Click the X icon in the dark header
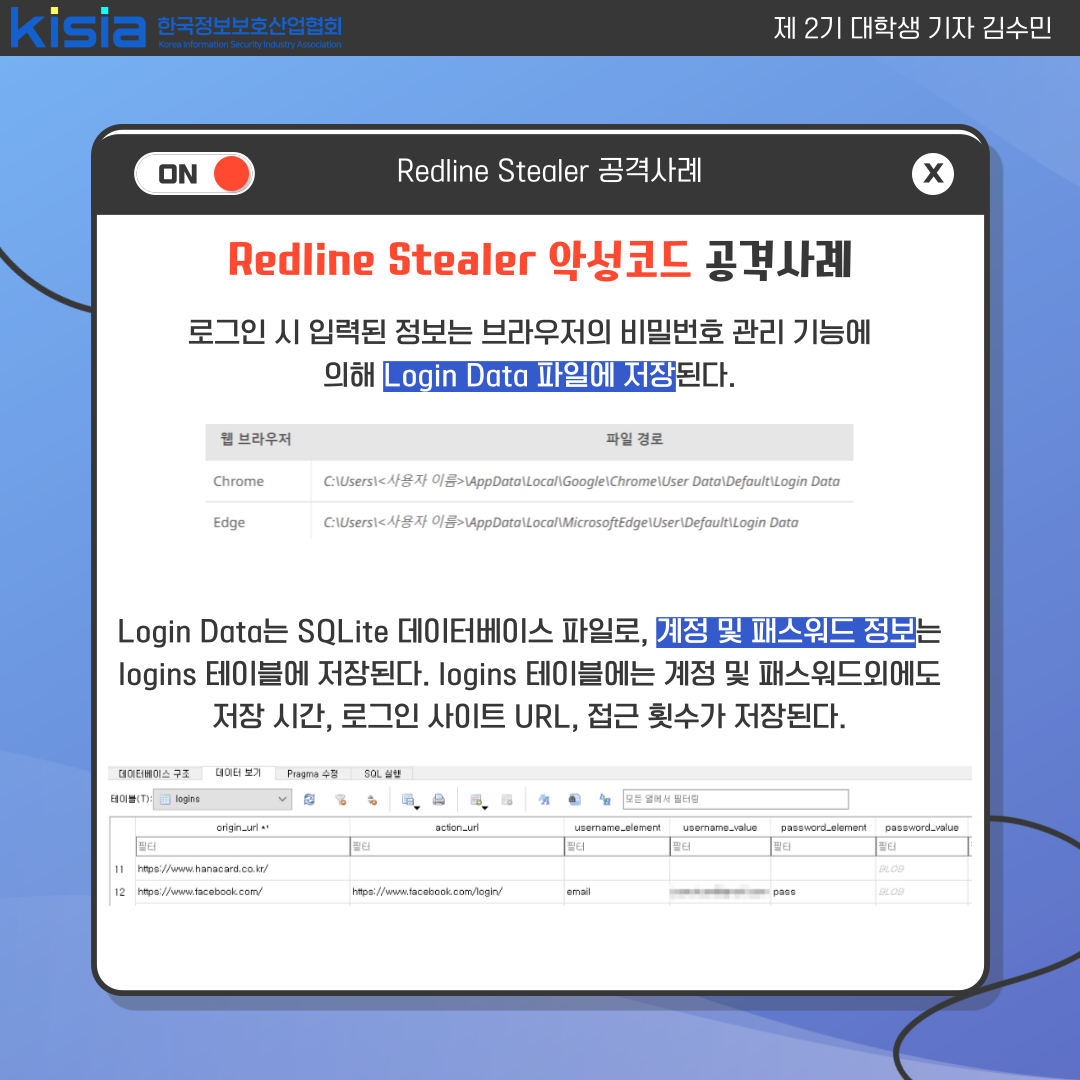The height and width of the screenshot is (1080, 1080). point(933,174)
